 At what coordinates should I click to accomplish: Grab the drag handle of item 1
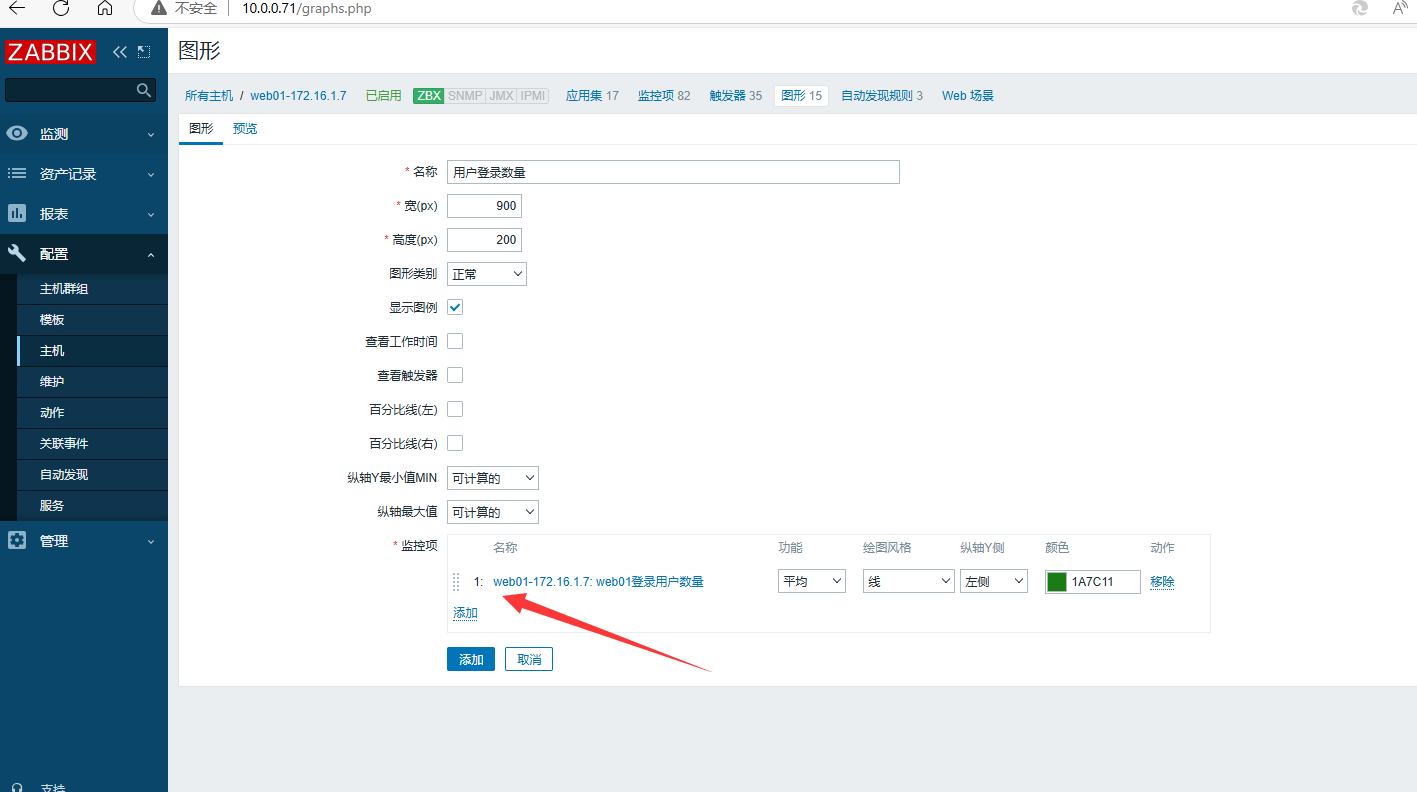tap(456, 582)
